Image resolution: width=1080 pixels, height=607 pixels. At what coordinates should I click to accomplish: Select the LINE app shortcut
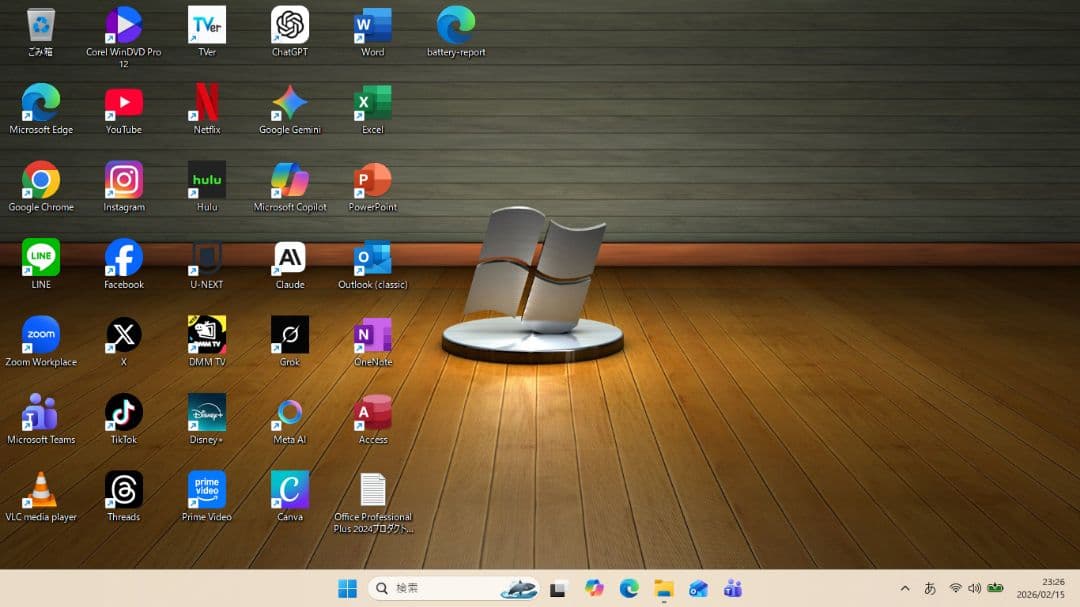coord(41,258)
